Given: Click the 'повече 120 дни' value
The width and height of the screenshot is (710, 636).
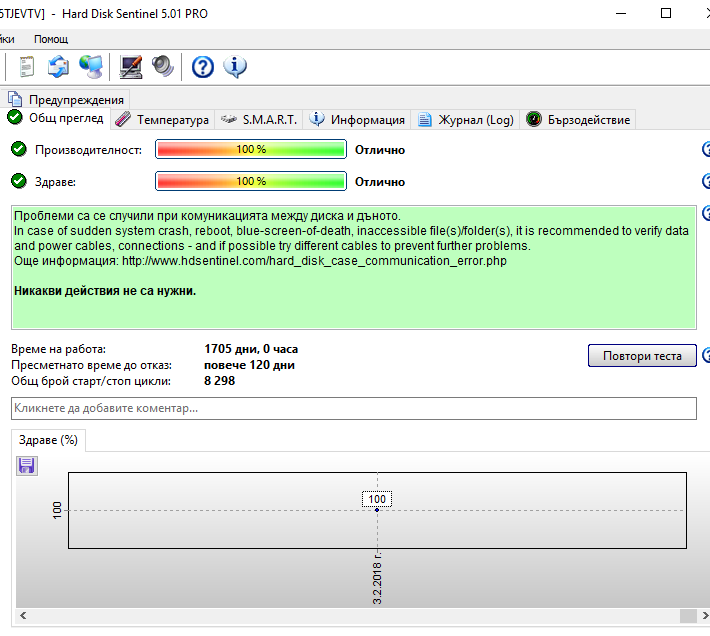Looking at the screenshot, I should [x=249, y=365].
